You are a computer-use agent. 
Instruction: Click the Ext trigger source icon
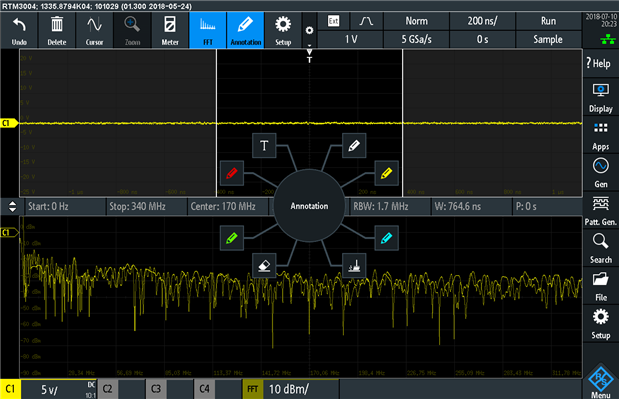click(334, 21)
